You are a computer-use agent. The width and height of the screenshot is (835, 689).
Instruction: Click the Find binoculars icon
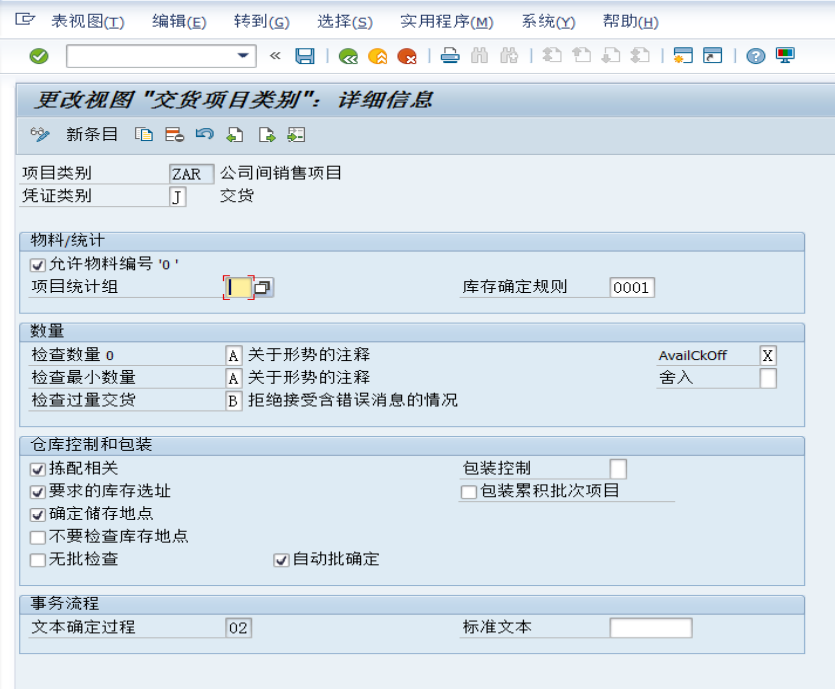coord(479,55)
